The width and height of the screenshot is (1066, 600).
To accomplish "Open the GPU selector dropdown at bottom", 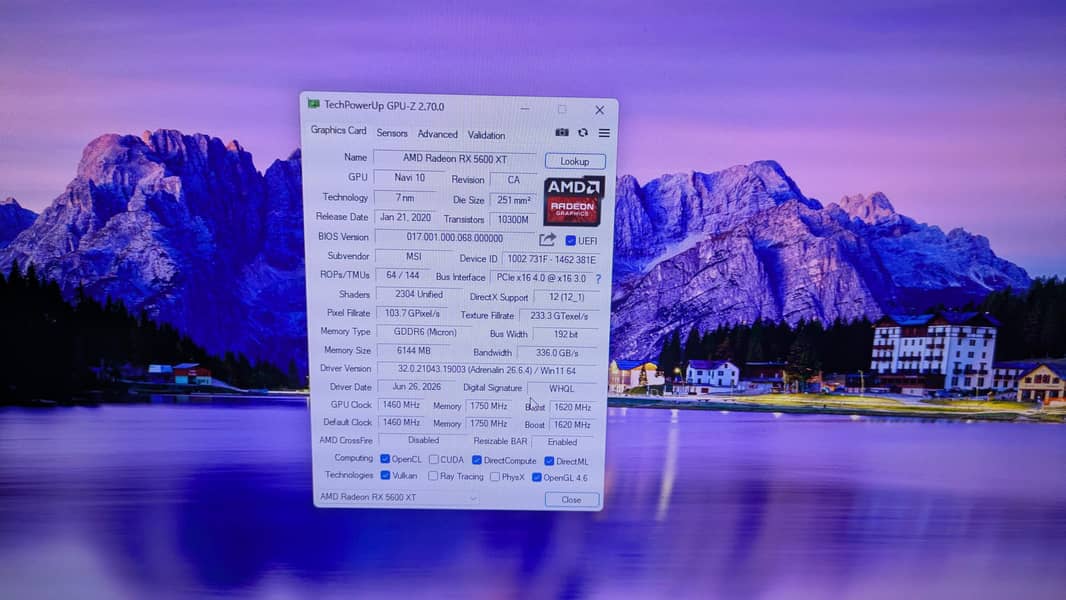I will 399,497.
